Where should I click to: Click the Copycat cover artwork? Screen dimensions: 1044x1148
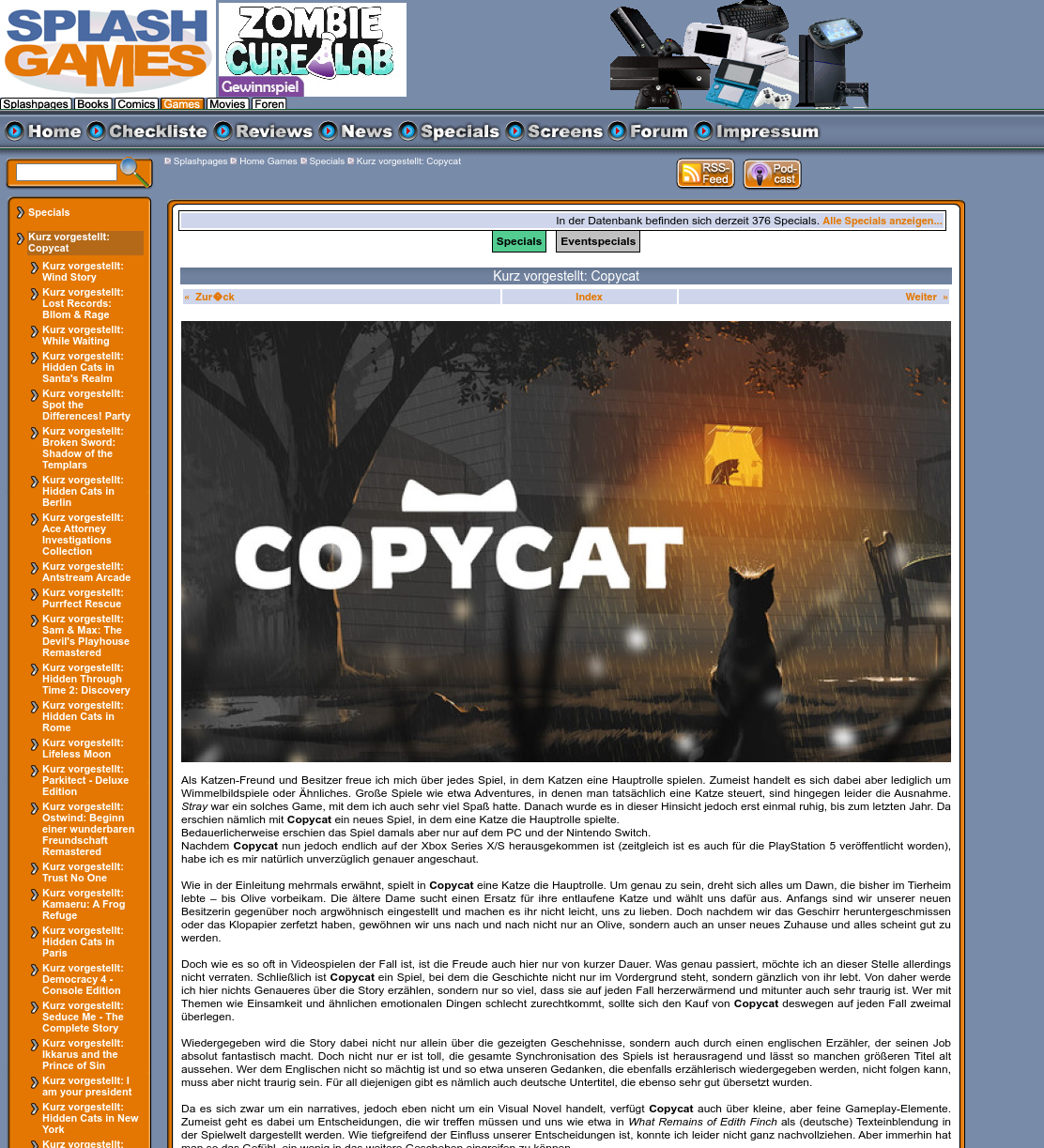[x=566, y=542]
